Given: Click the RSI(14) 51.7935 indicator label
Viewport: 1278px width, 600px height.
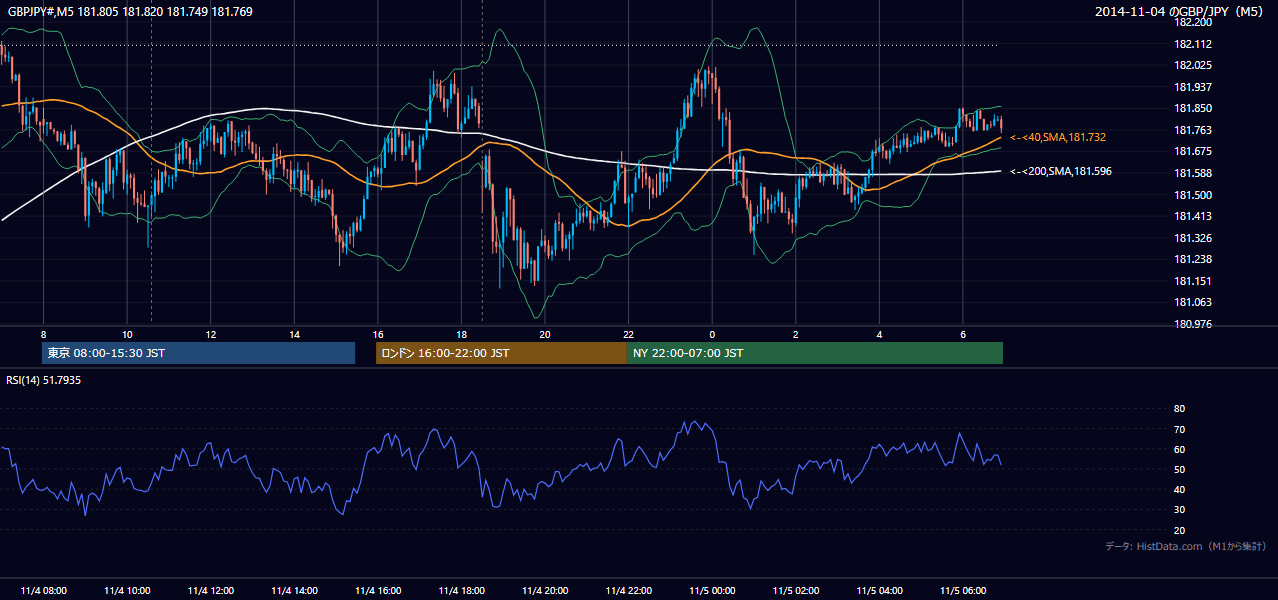Looking at the screenshot, I should pyautogui.click(x=44, y=380).
